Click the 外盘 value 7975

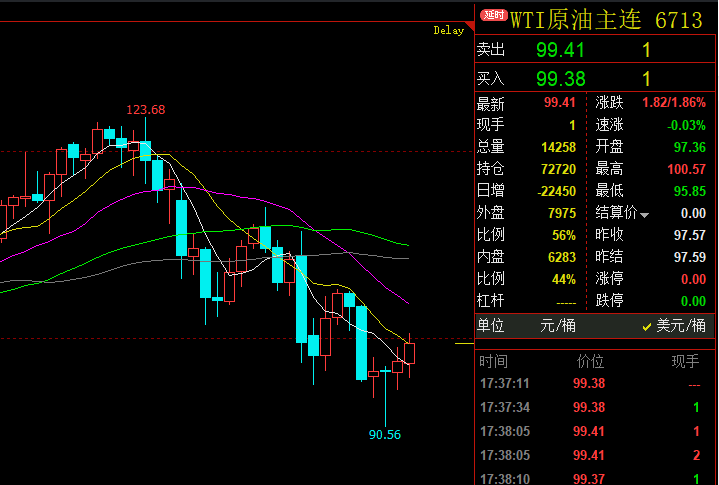[x=562, y=213]
